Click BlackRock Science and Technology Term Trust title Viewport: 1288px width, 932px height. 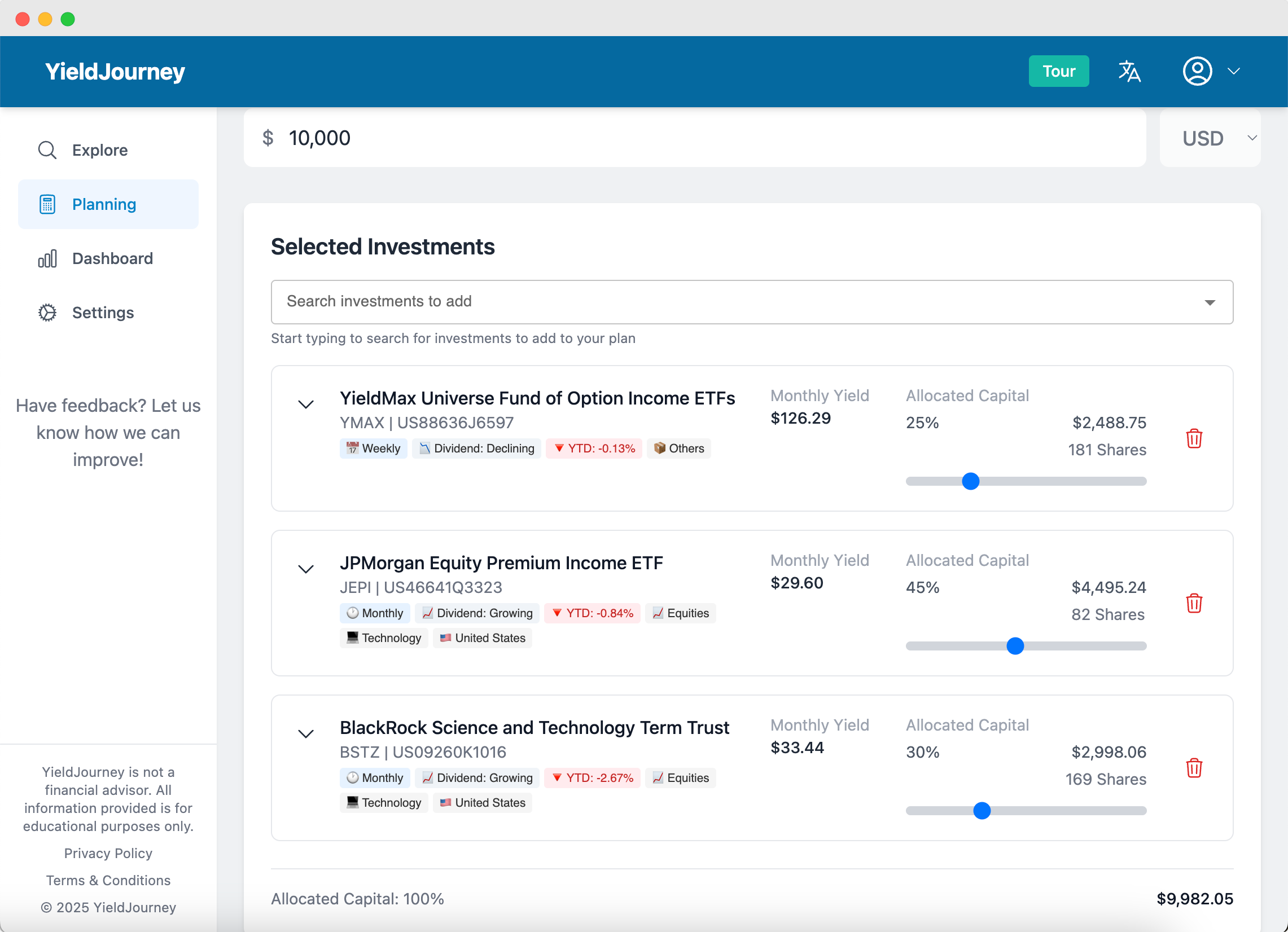[535, 728]
